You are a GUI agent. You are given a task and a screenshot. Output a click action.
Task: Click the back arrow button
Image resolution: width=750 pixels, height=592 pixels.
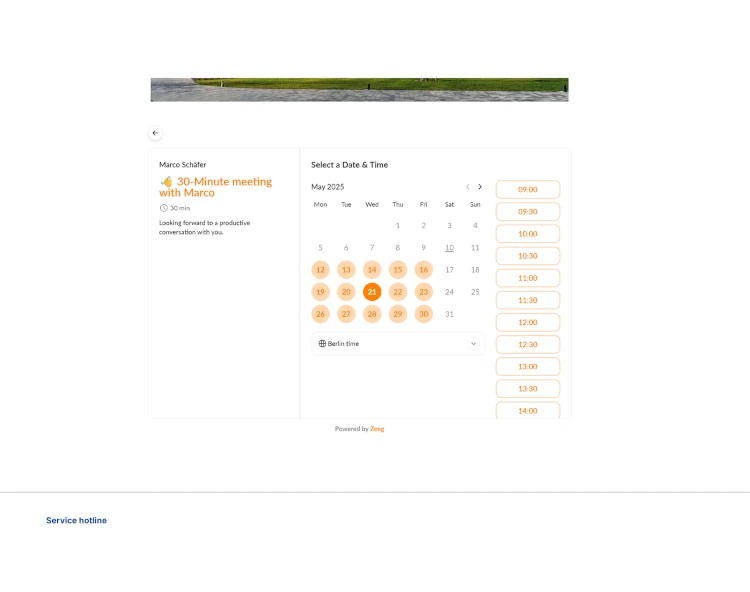(155, 133)
